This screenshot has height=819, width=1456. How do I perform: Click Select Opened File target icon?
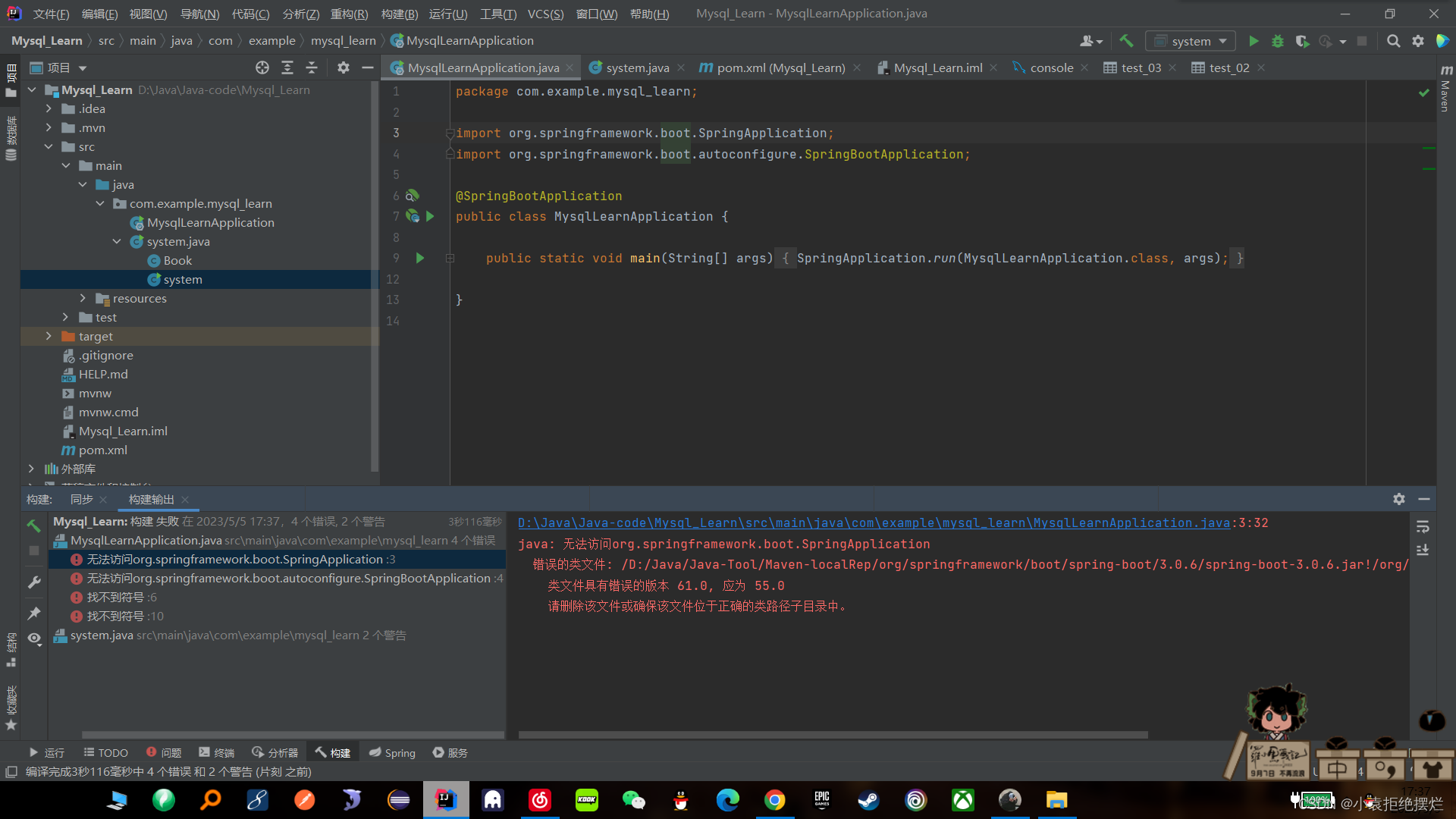coord(262,67)
